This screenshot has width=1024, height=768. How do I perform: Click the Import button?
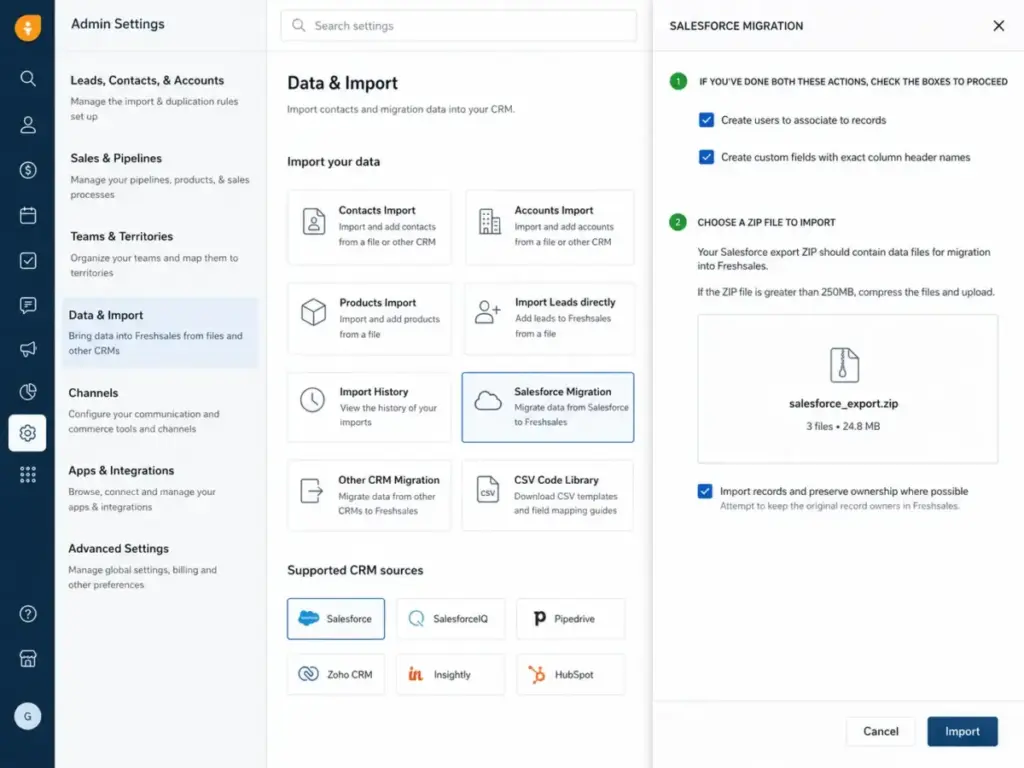point(962,731)
